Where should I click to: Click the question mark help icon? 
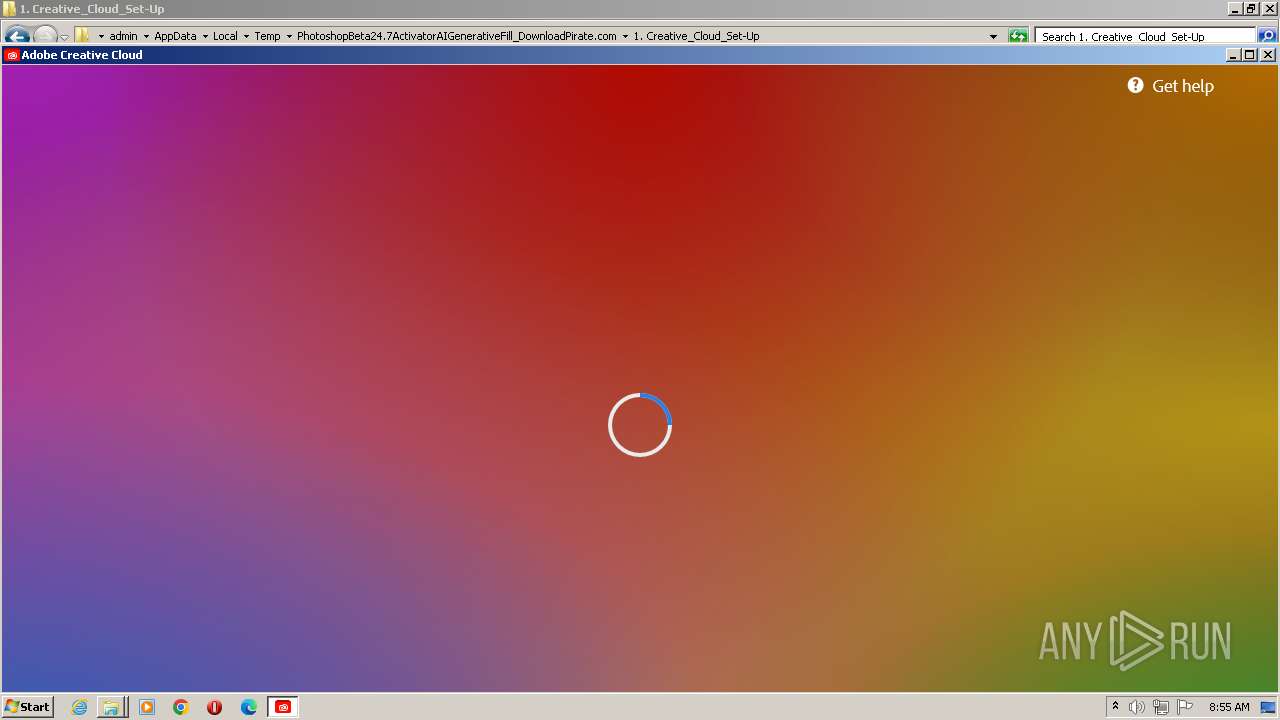click(x=1135, y=85)
